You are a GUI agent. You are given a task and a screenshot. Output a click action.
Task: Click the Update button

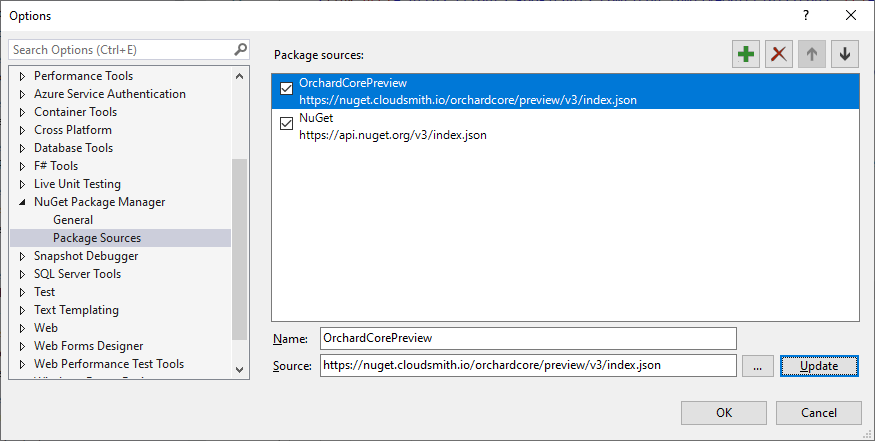(x=819, y=366)
